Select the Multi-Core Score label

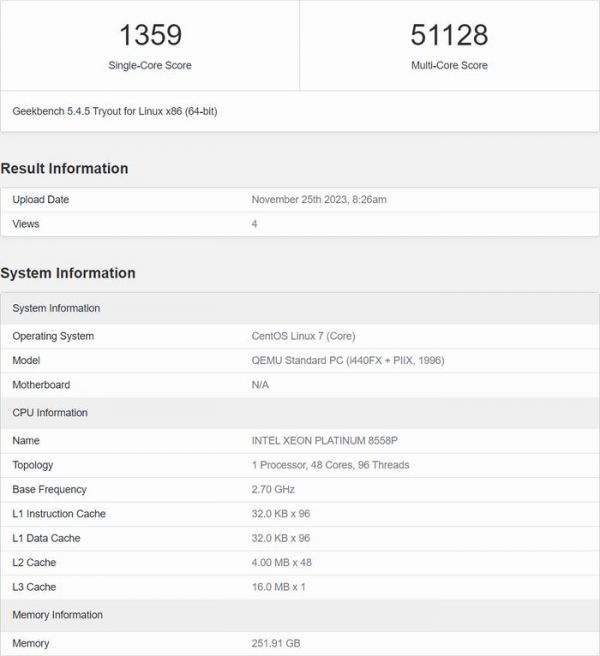(x=449, y=66)
